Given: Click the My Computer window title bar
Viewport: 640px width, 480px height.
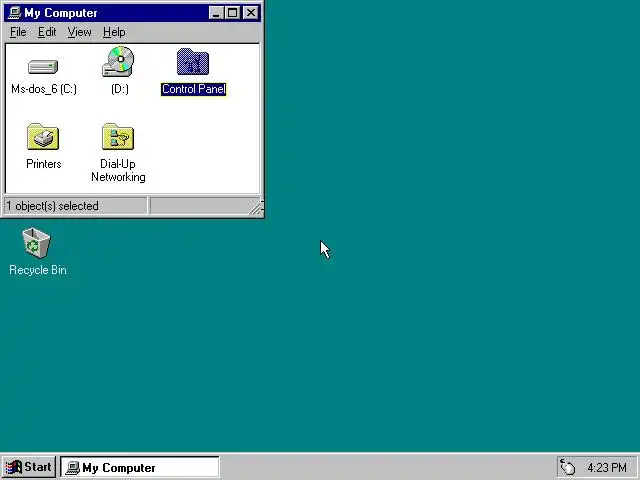Looking at the screenshot, I should pos(132,13).
